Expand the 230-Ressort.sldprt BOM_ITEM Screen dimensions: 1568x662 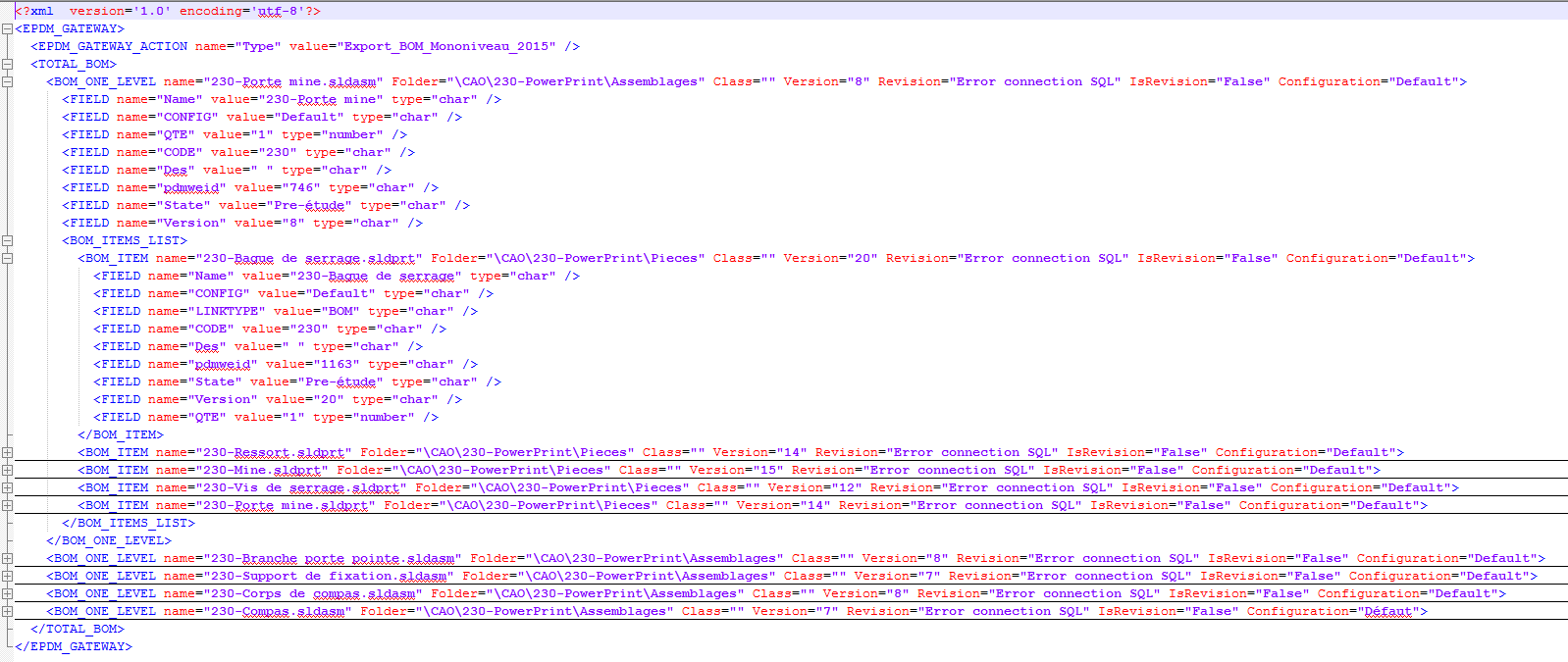tap(7, 452)
